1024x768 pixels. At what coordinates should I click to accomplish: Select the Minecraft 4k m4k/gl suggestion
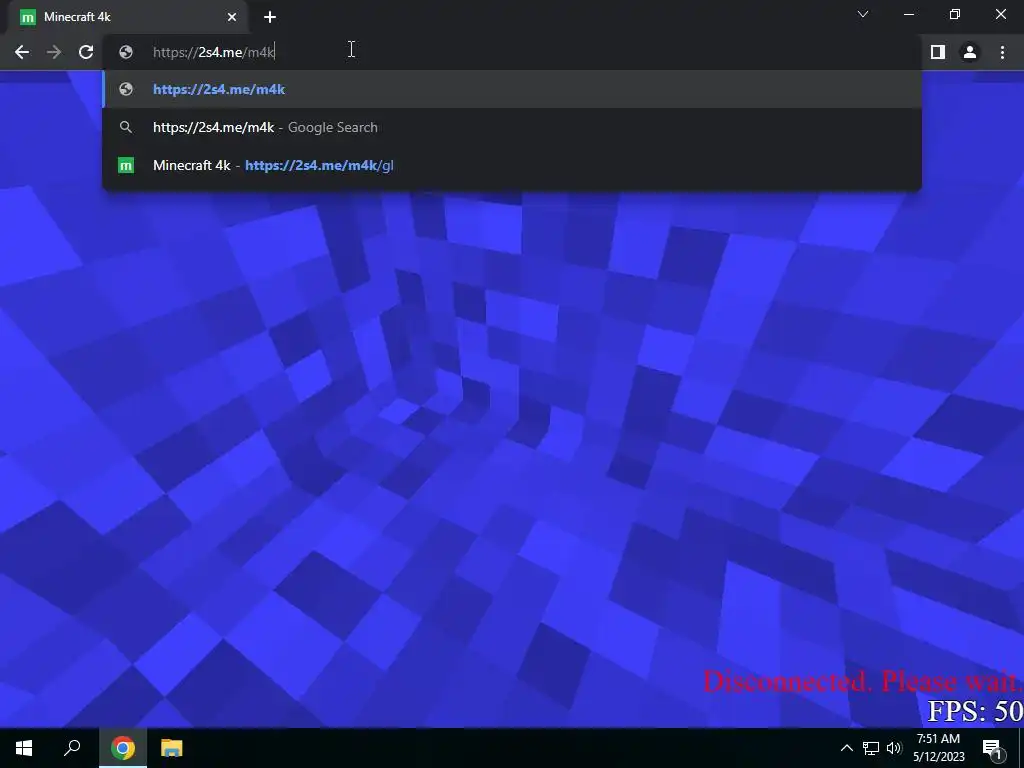coord(512,165)
